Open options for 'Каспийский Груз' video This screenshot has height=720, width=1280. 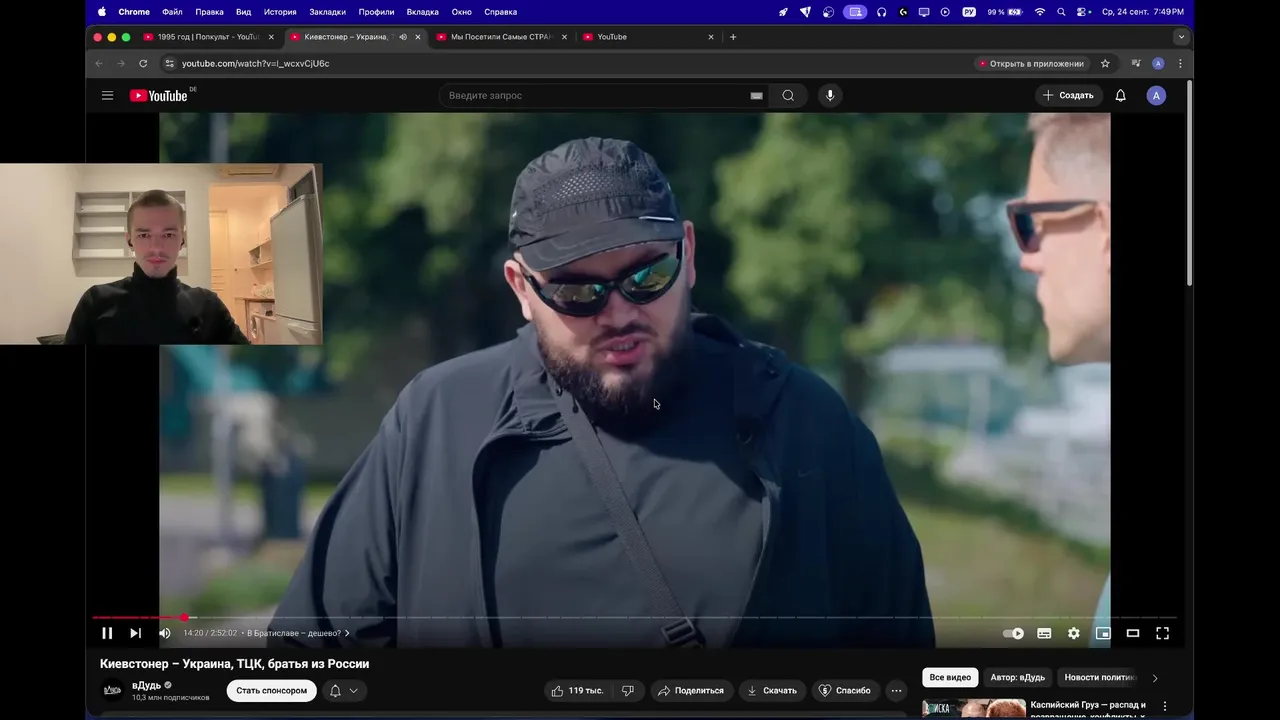[1166, 706]
